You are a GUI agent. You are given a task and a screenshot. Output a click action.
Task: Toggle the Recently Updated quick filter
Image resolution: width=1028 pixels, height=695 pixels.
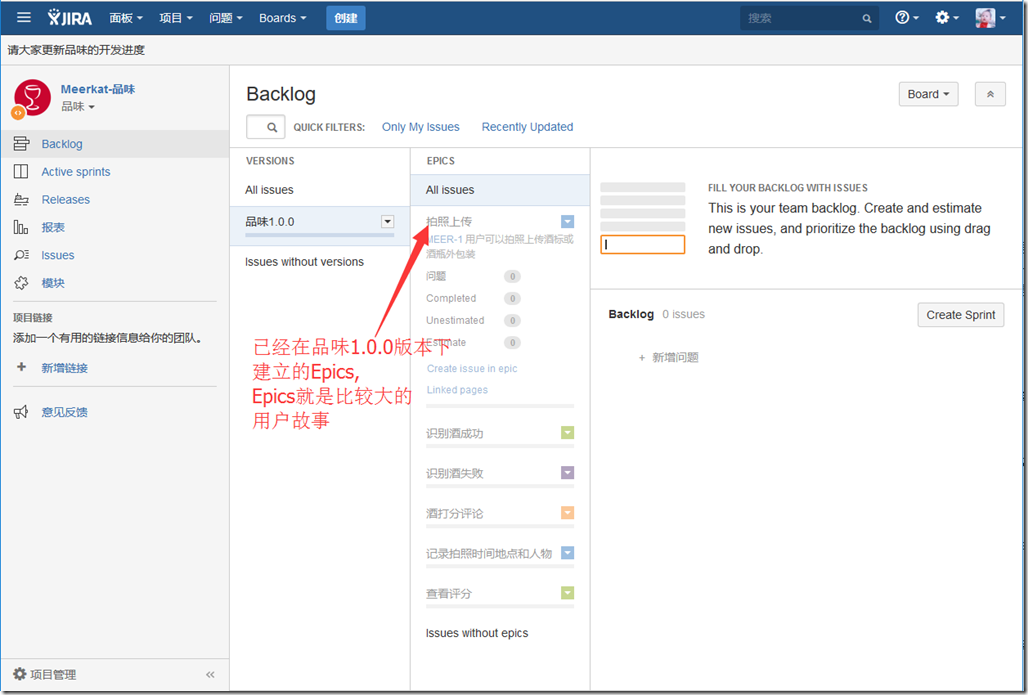point(527,127)
